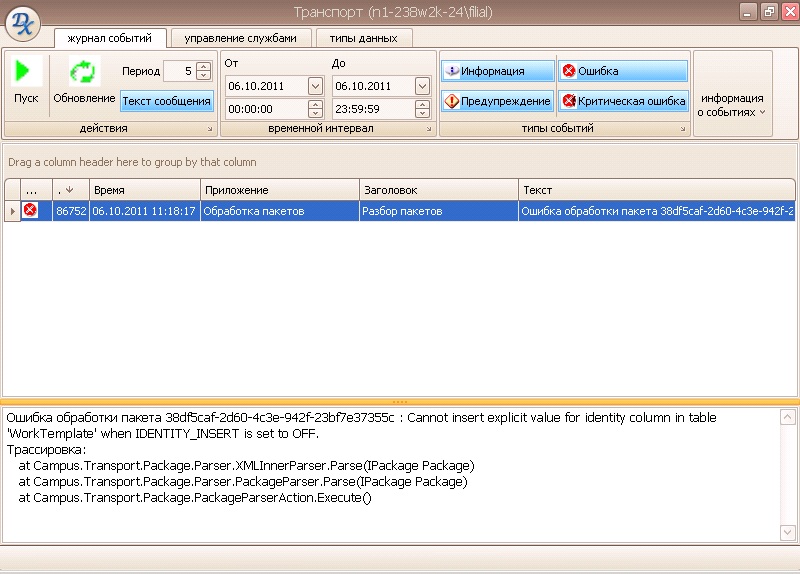The width and height of the screenshot is (800, 574).
Task: Decrease the Период spinner value
Action: (204, 76)
